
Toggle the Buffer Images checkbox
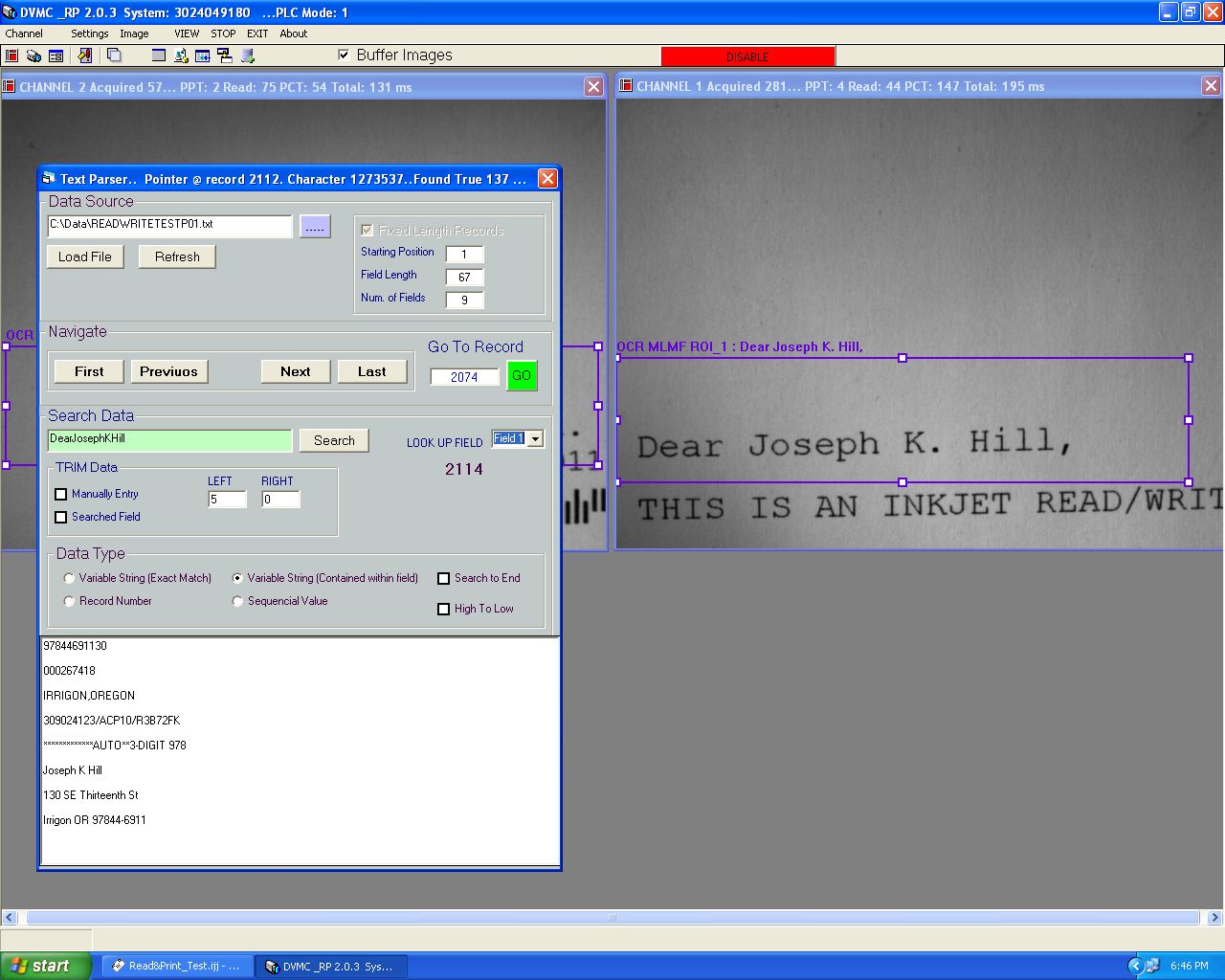coord(344,55)
